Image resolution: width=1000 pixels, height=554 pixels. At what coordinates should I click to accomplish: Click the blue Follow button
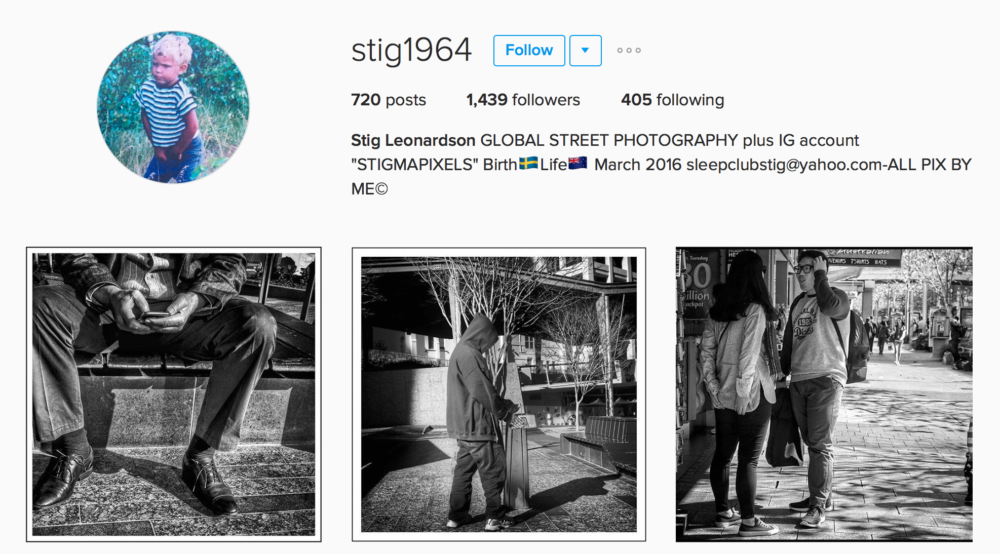tap(529, 50)
